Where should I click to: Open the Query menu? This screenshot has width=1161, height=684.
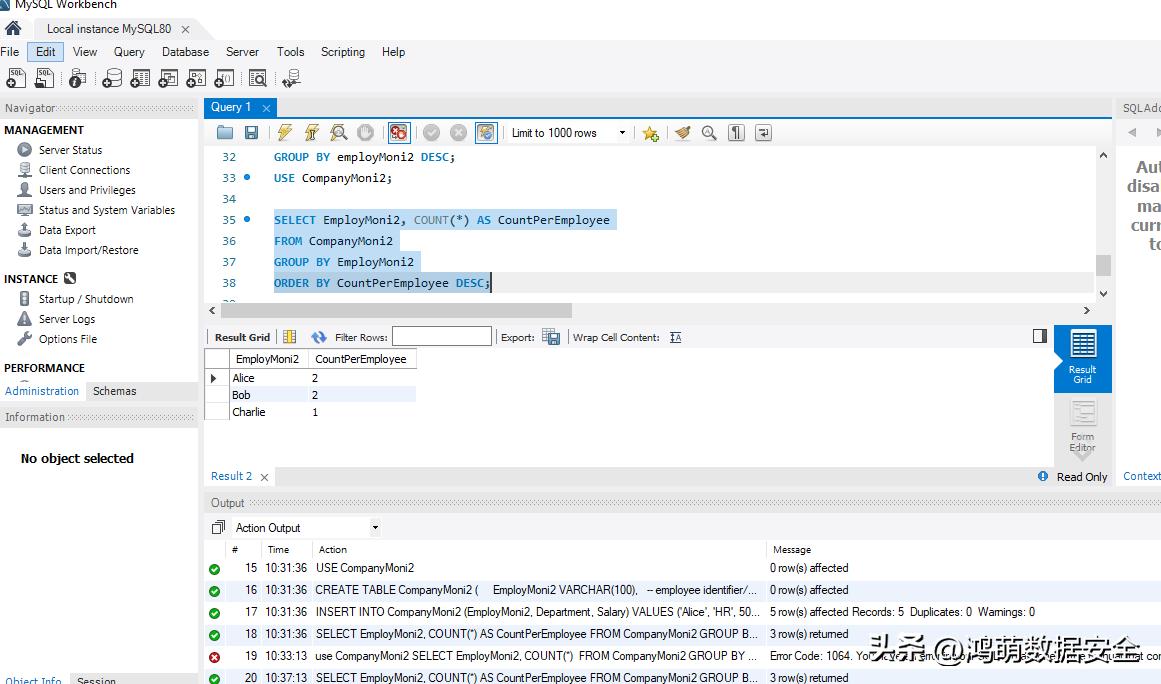click(129, 52)
